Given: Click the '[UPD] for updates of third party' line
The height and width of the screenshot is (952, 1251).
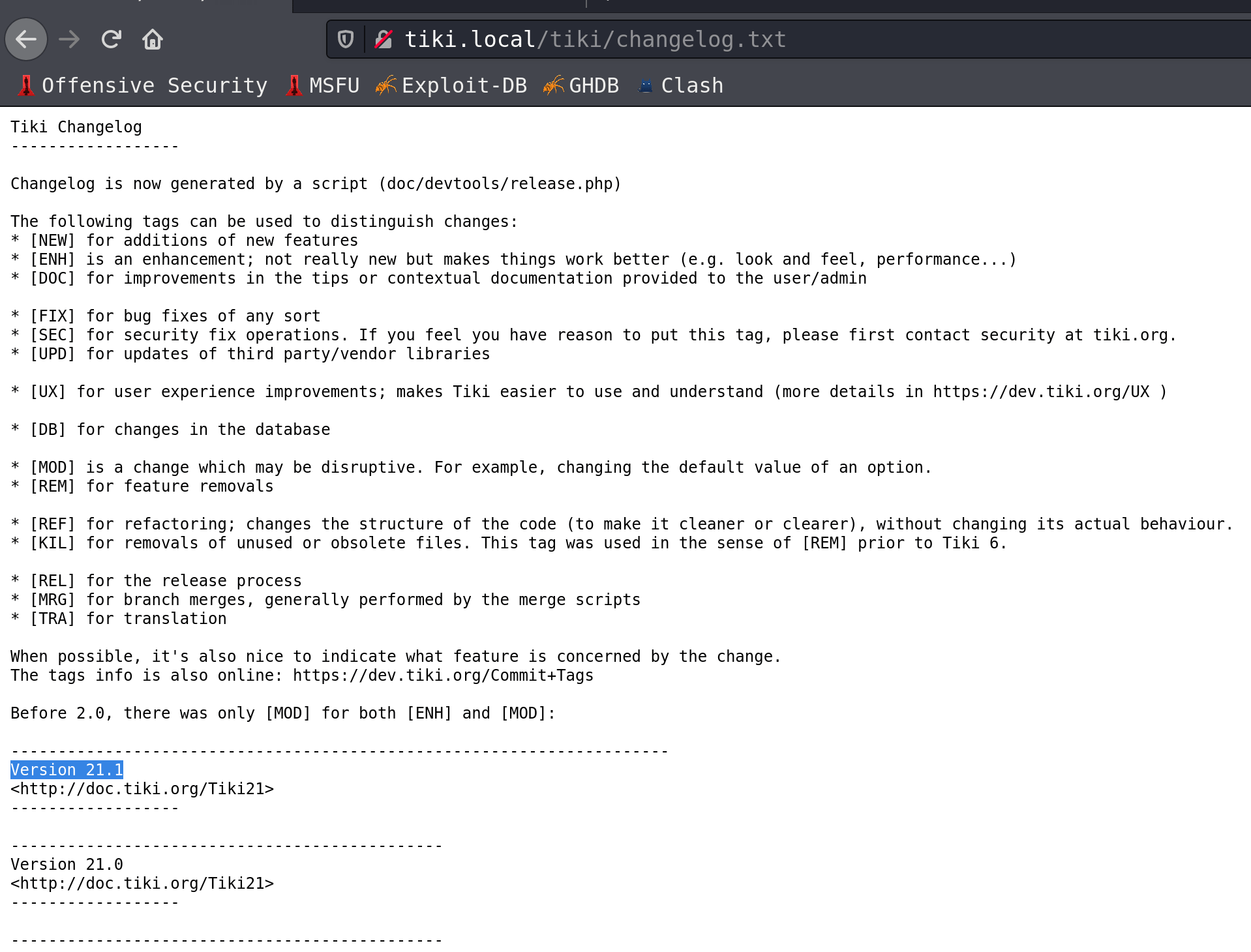Looking at the screenshot, I should point(250,354).
